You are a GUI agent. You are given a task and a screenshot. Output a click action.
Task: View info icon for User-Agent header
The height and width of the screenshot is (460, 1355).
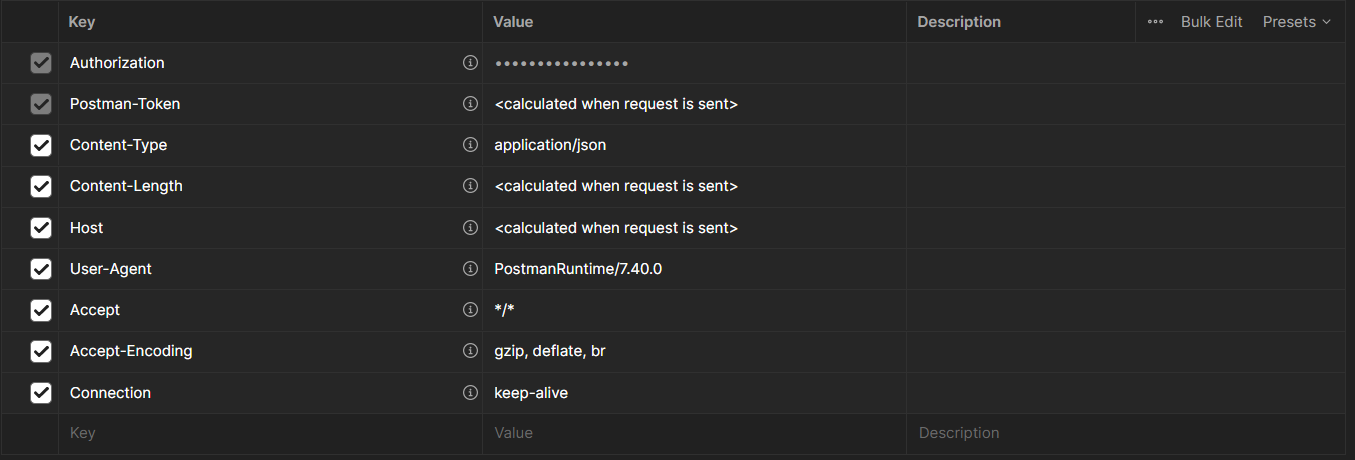point(470,269)
